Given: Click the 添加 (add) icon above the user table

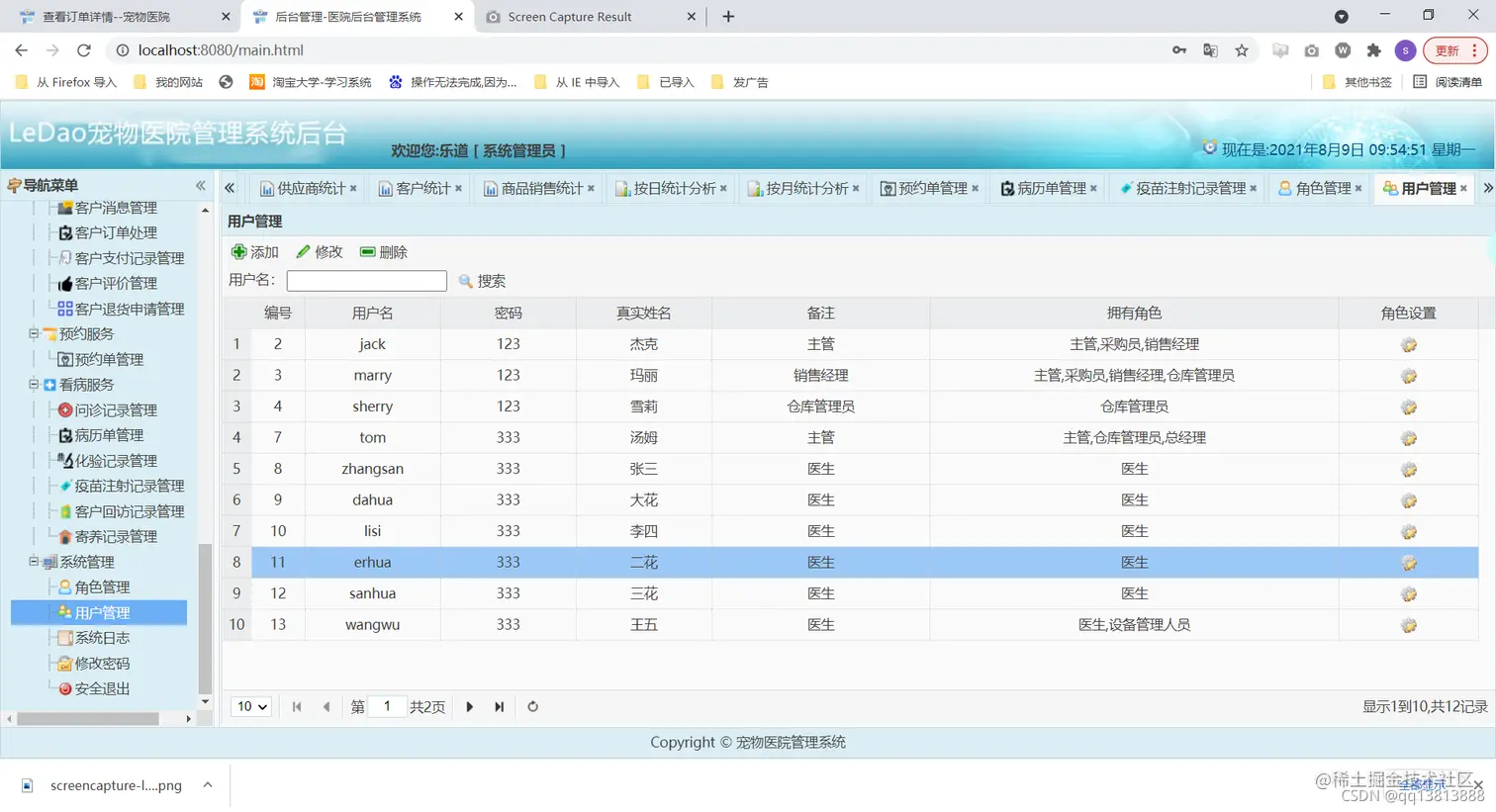Looking at the screenshot, I should coord(238,252).
